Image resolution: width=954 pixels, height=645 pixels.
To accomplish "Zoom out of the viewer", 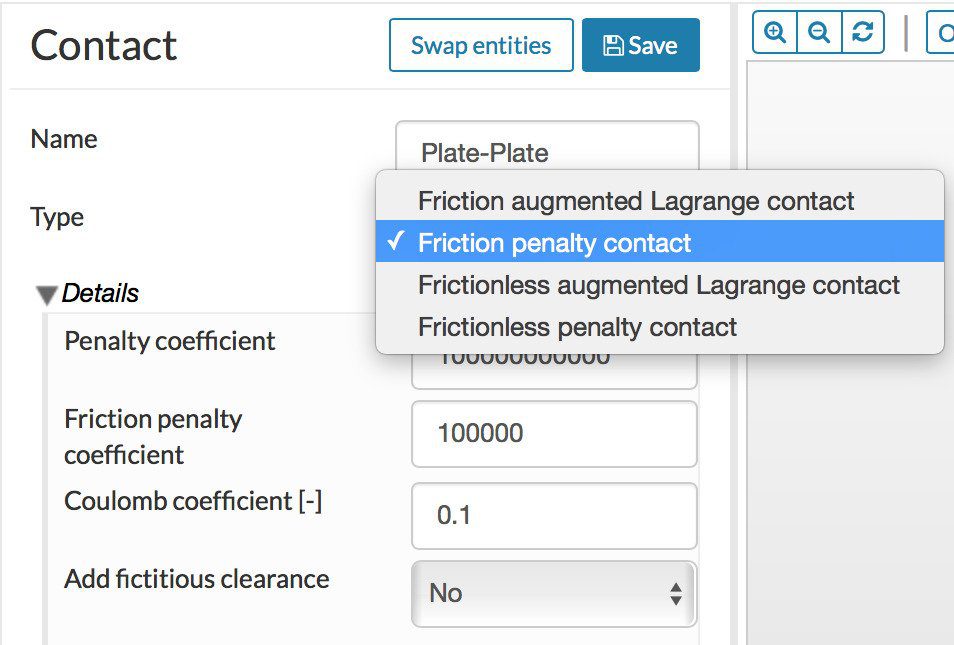I will tap(819, 33).
